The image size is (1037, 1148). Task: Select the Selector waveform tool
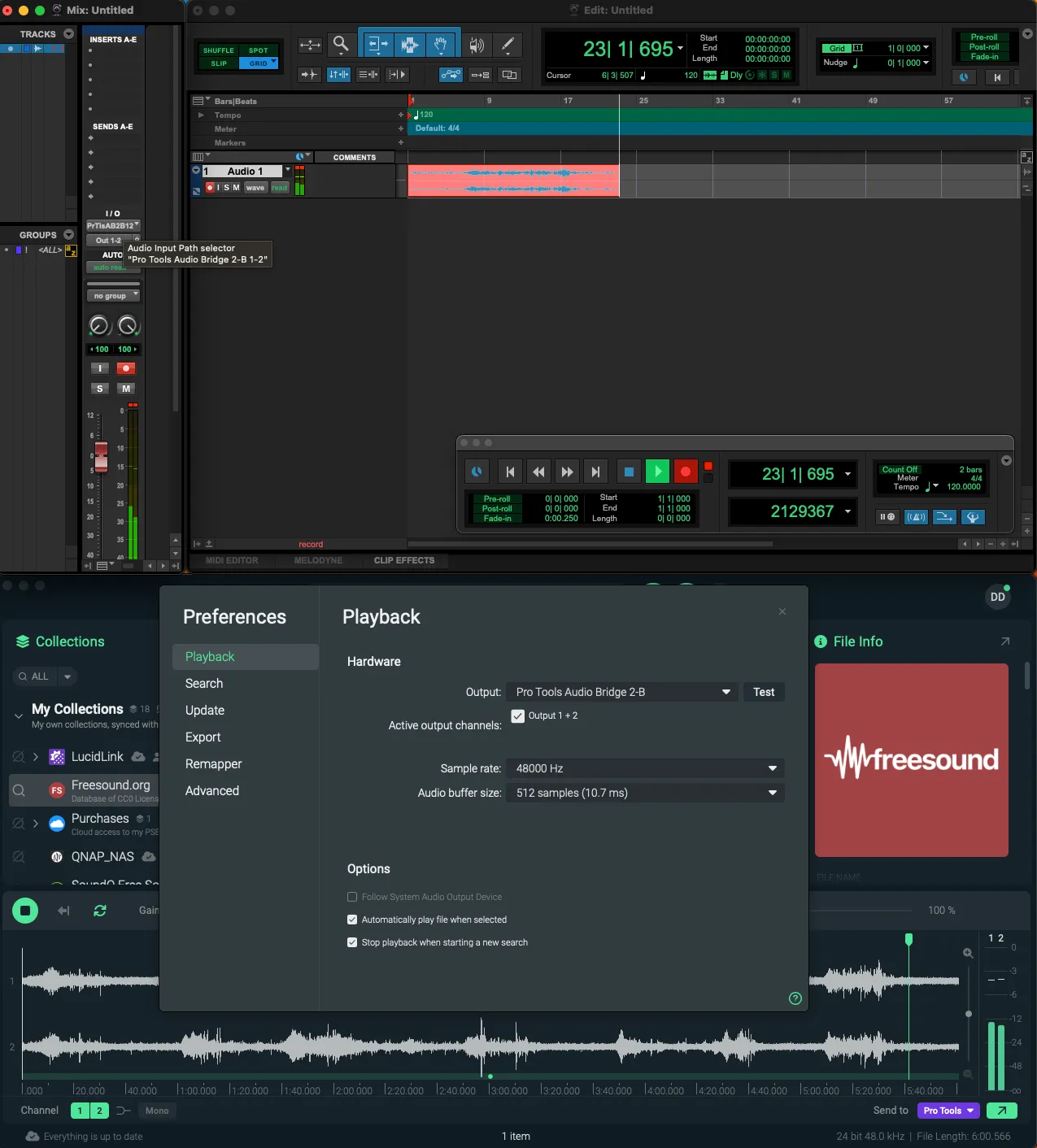pos(410,45)
